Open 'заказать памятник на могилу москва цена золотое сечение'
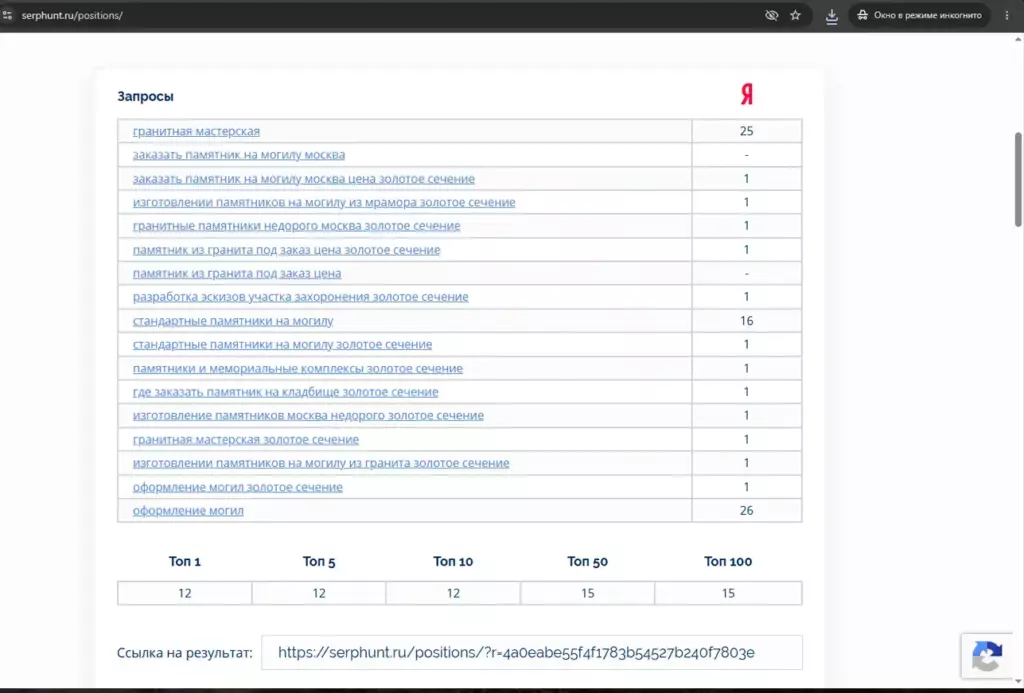 coord(304,178)
